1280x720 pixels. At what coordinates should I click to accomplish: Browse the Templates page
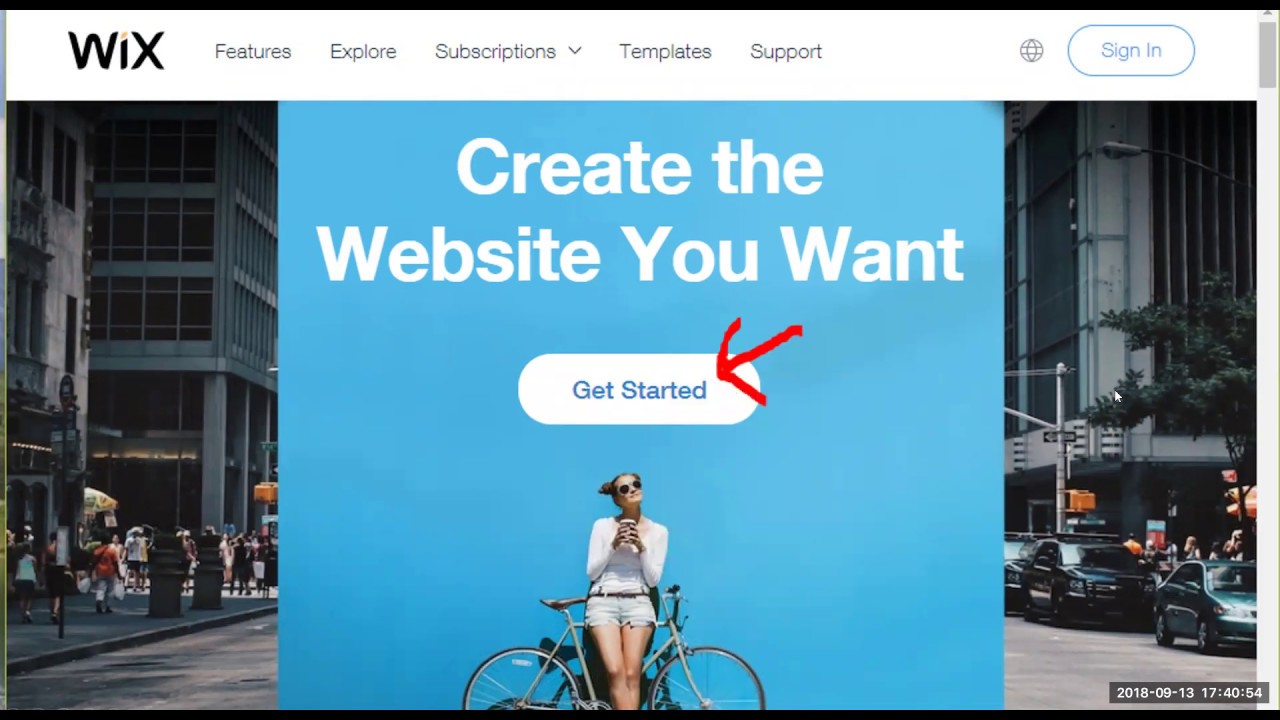pos(665,51)
